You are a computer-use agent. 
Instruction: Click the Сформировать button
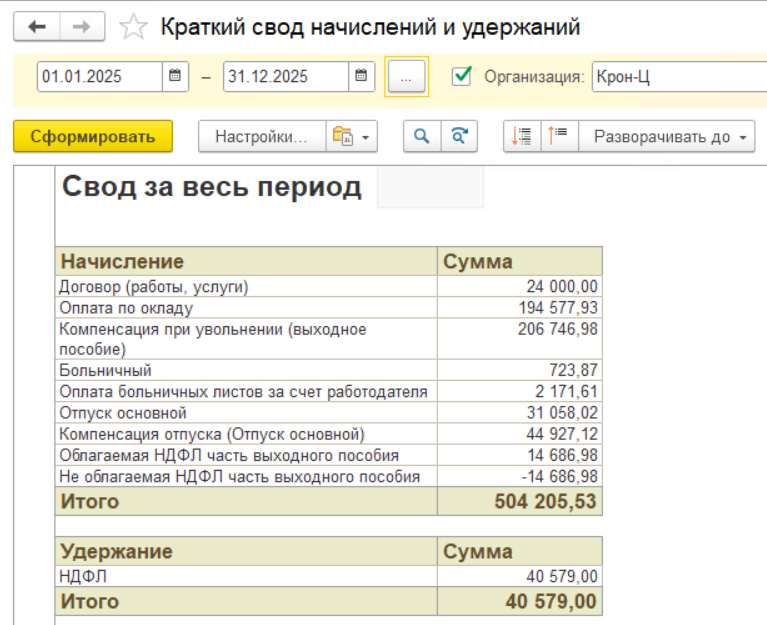(93, 136)
